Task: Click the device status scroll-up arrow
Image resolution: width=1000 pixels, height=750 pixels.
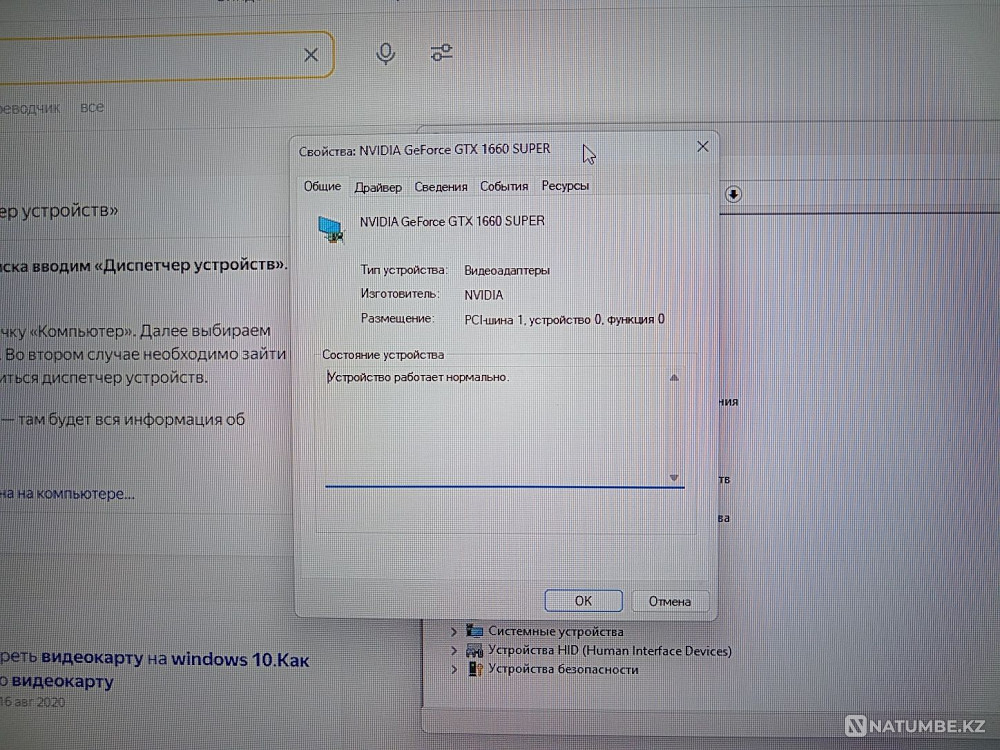Action: point(673,378)
